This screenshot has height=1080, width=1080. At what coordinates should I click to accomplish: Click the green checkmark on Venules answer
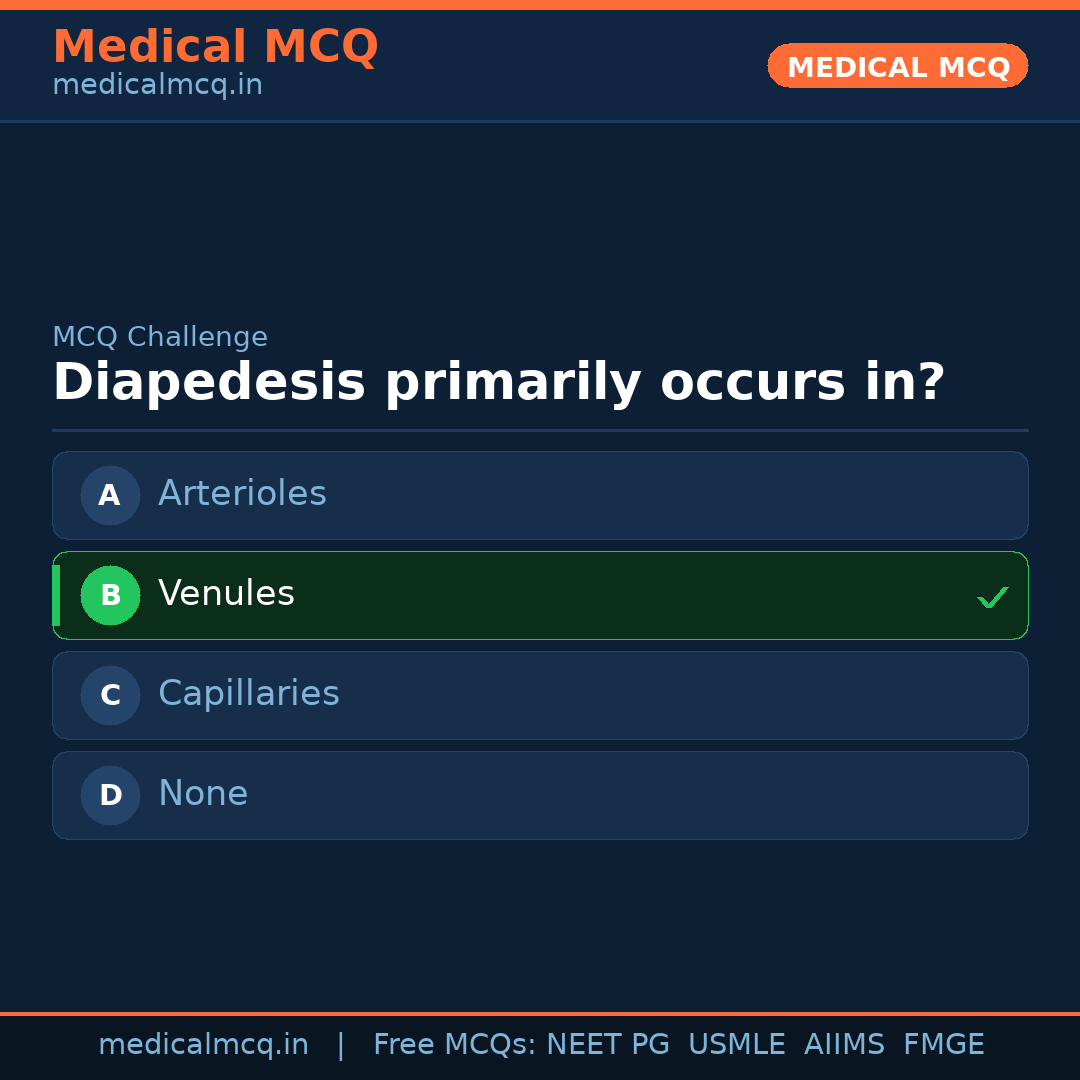[993, 597]
